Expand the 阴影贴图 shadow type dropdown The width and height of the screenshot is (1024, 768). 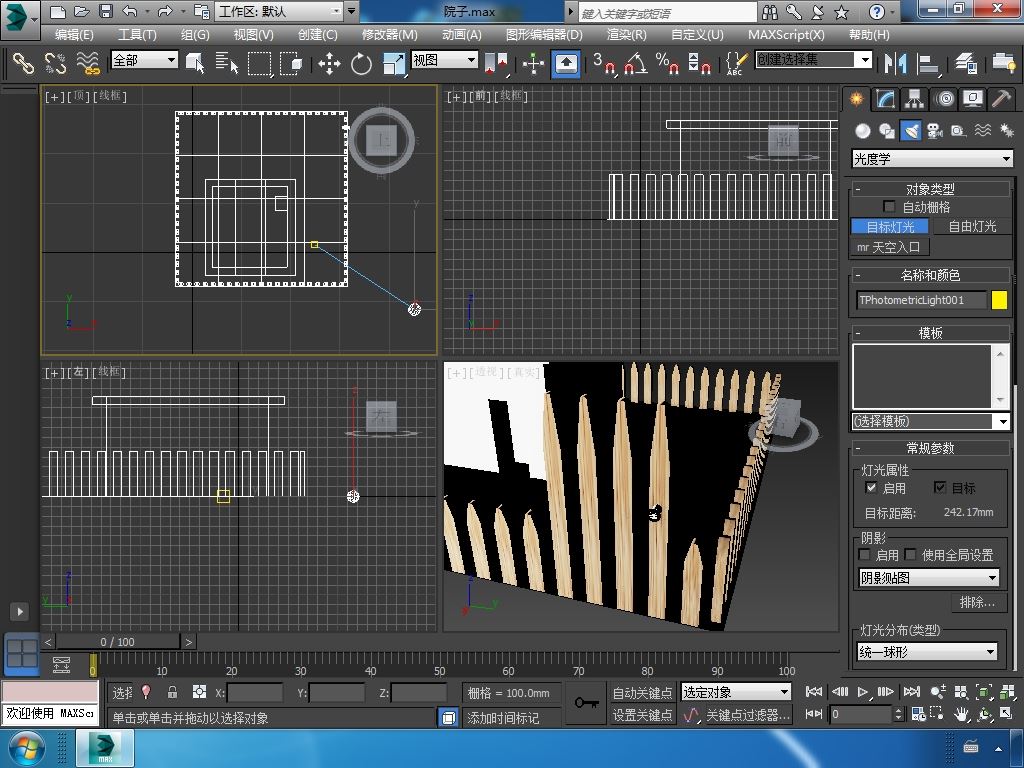(929, 578)
